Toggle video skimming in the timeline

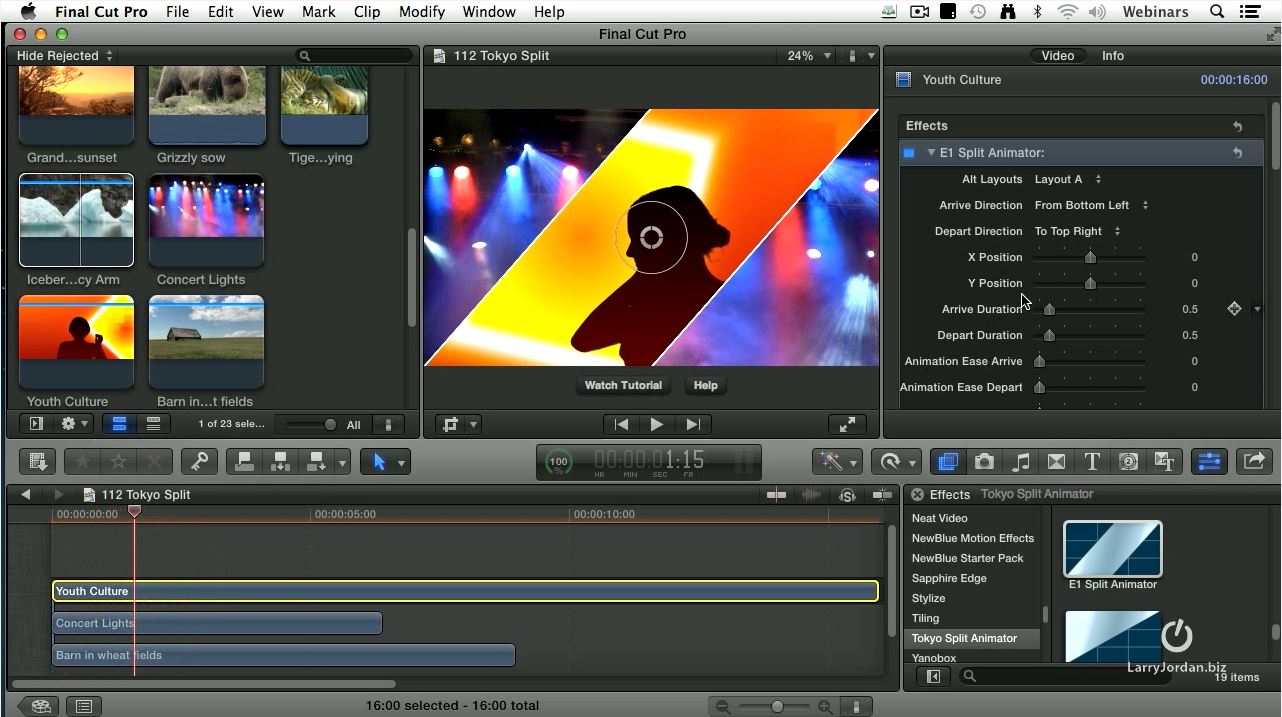(x=776, y=494)
